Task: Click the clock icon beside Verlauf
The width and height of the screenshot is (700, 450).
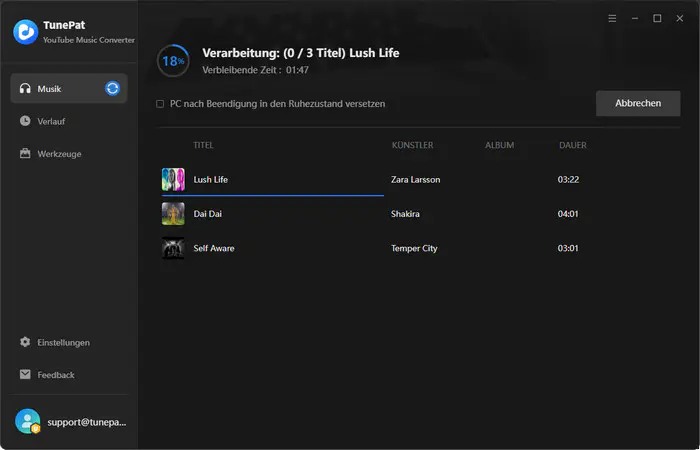Action: [25, 121]
